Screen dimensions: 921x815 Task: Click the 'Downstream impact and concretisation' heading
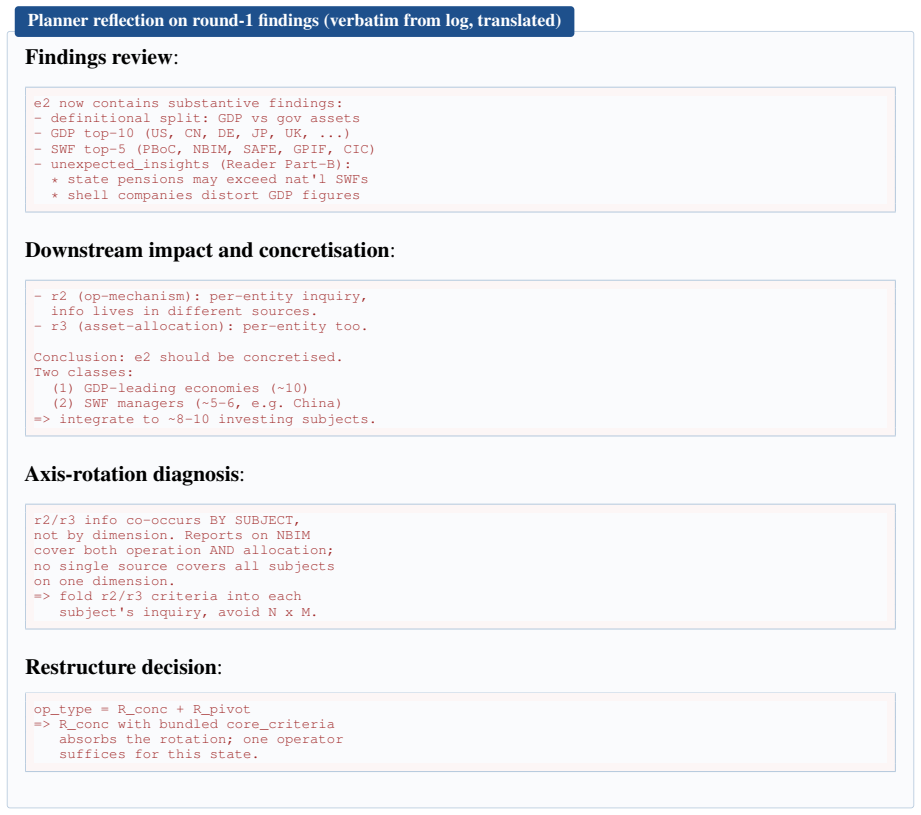coord(210,250)
